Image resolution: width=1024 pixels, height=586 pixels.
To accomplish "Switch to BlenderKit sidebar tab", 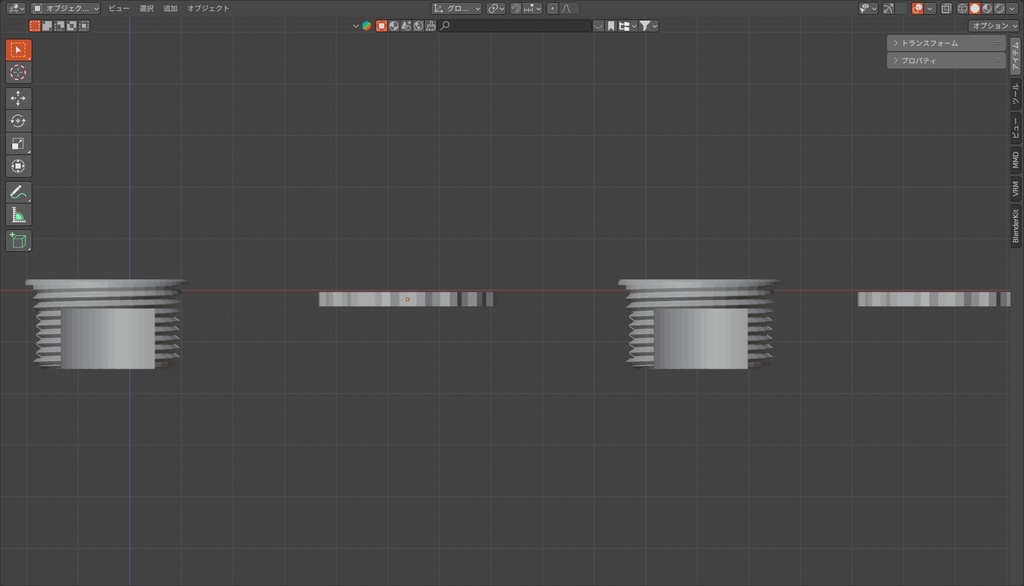I will tap(1016, 225).
